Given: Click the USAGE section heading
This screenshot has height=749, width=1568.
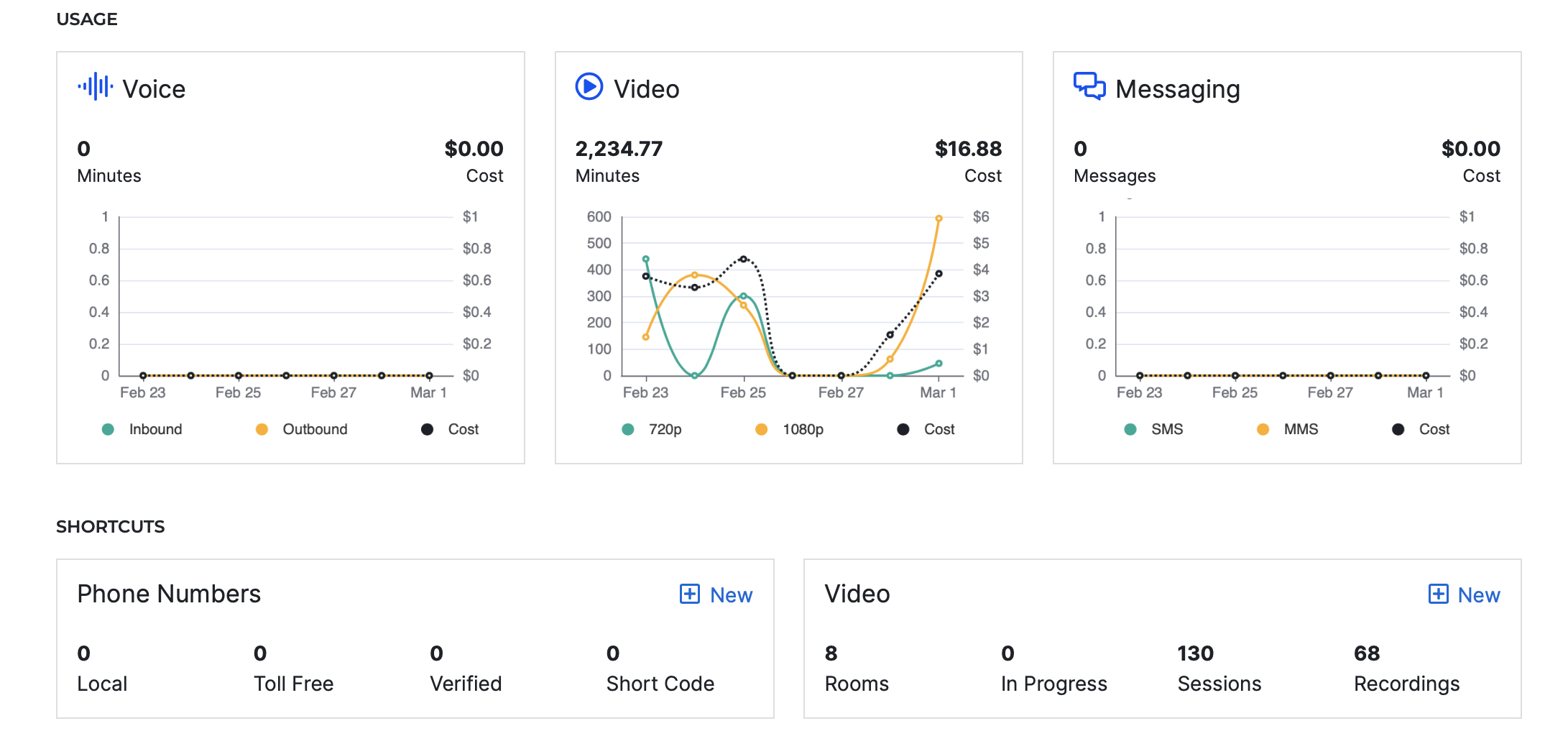Looking at the screenshot, I should (x=87, y=19).
